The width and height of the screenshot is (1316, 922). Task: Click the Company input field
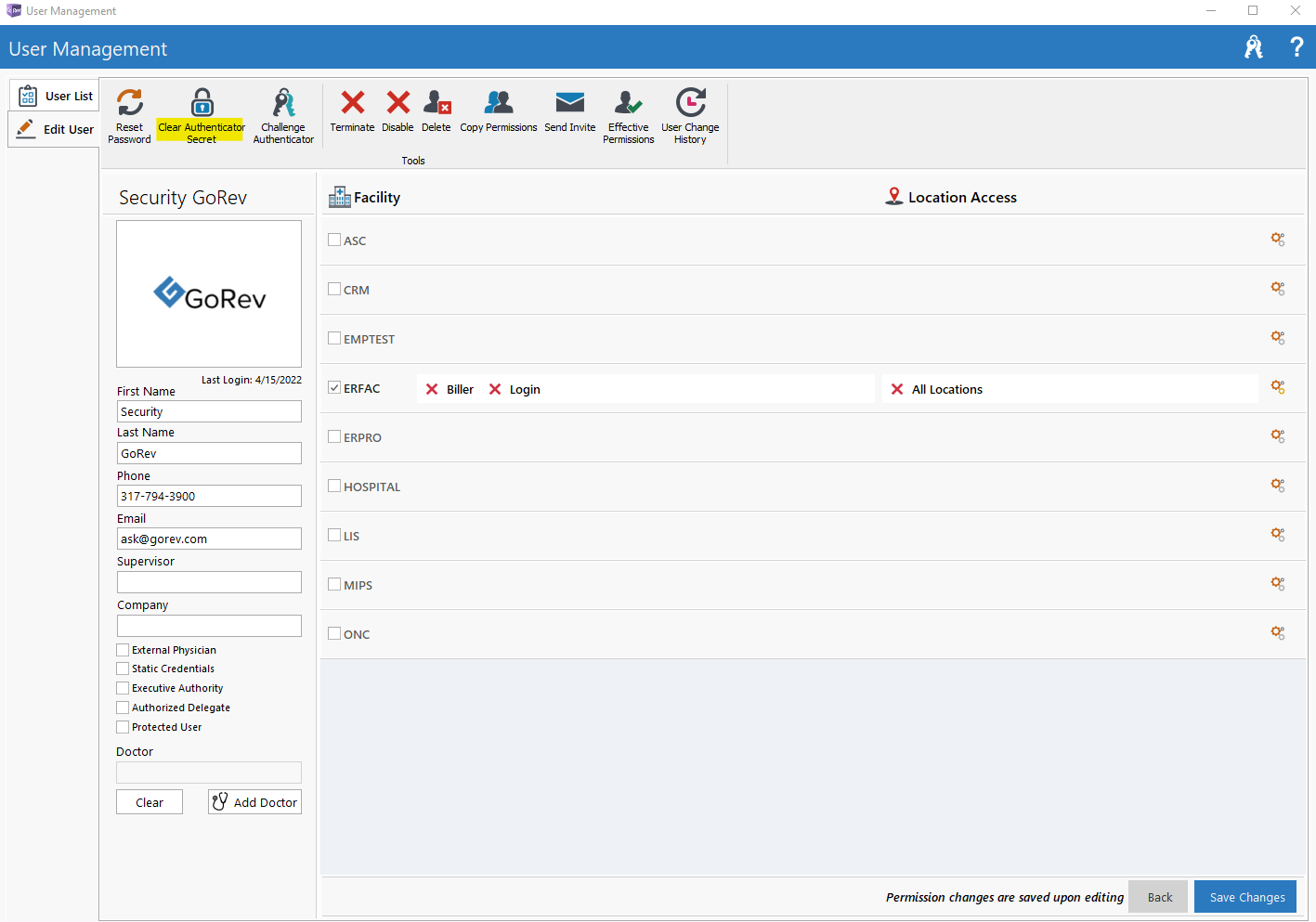pos(209,626)
